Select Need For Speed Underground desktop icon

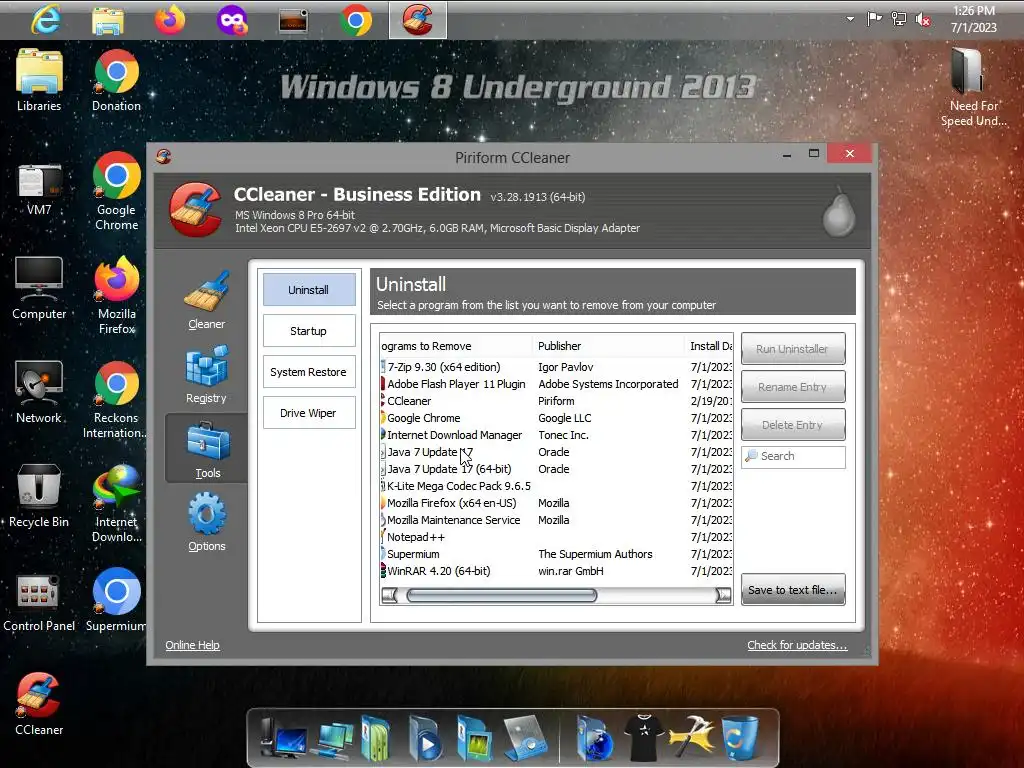[x=974, y=88]
